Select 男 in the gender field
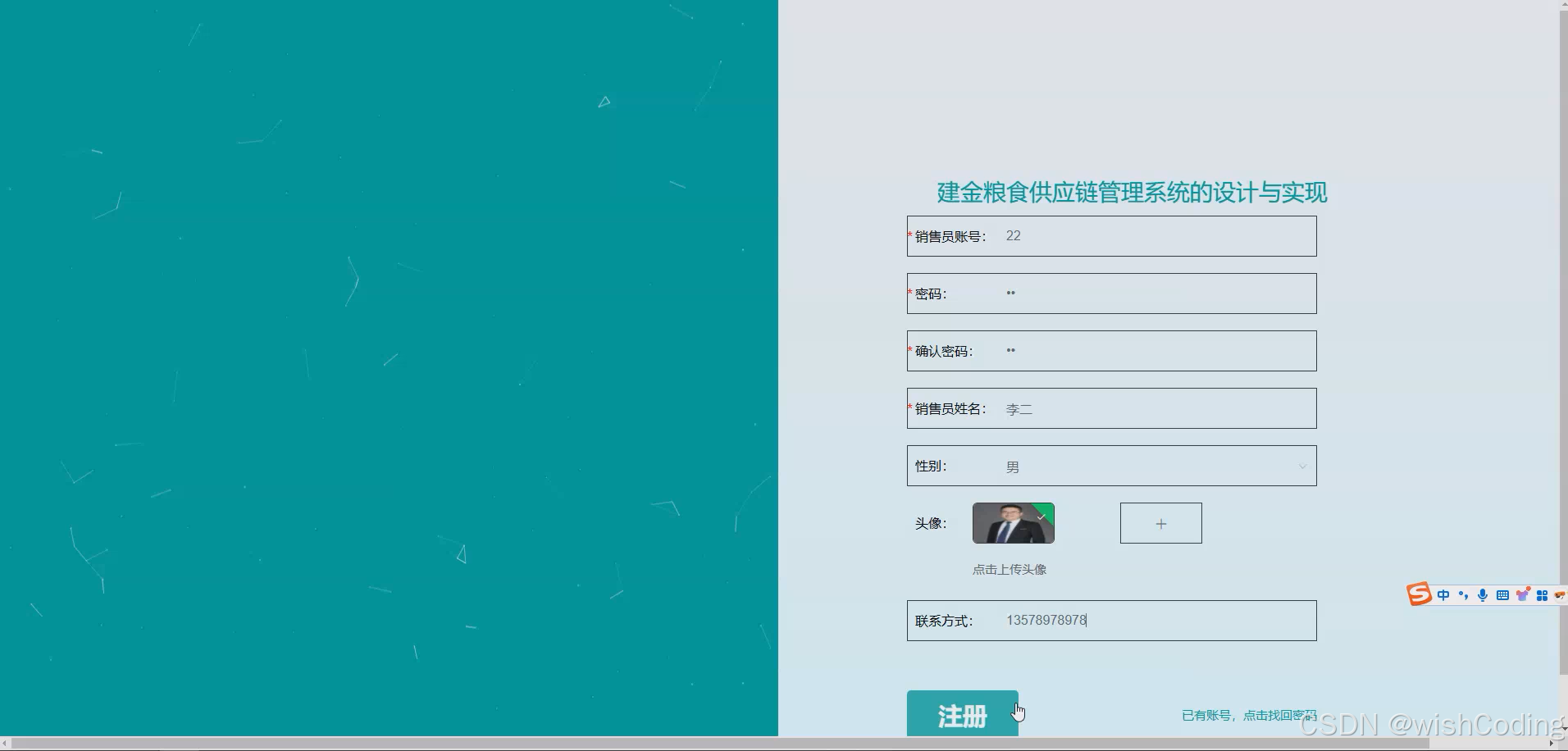 click(1012, 466)
